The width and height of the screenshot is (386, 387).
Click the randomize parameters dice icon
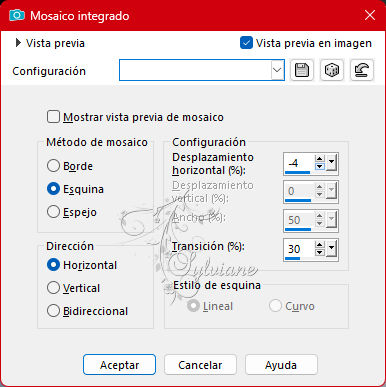coord(332,70)
